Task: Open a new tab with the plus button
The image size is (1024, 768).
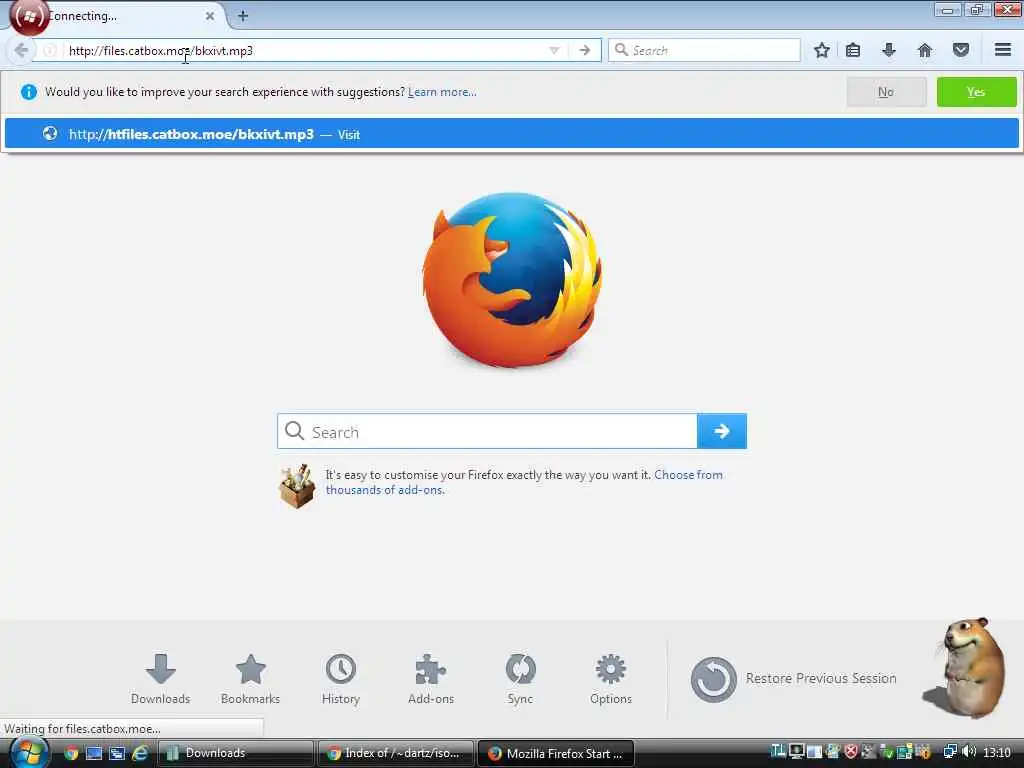Action: pos(243,16)
